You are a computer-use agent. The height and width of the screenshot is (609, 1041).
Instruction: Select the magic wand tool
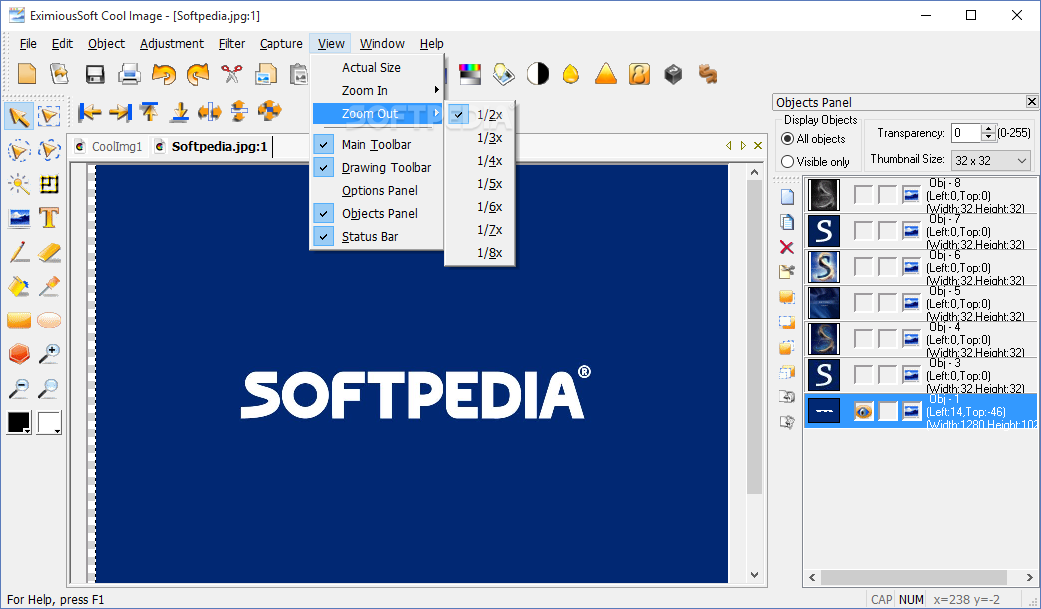(19, 184)
